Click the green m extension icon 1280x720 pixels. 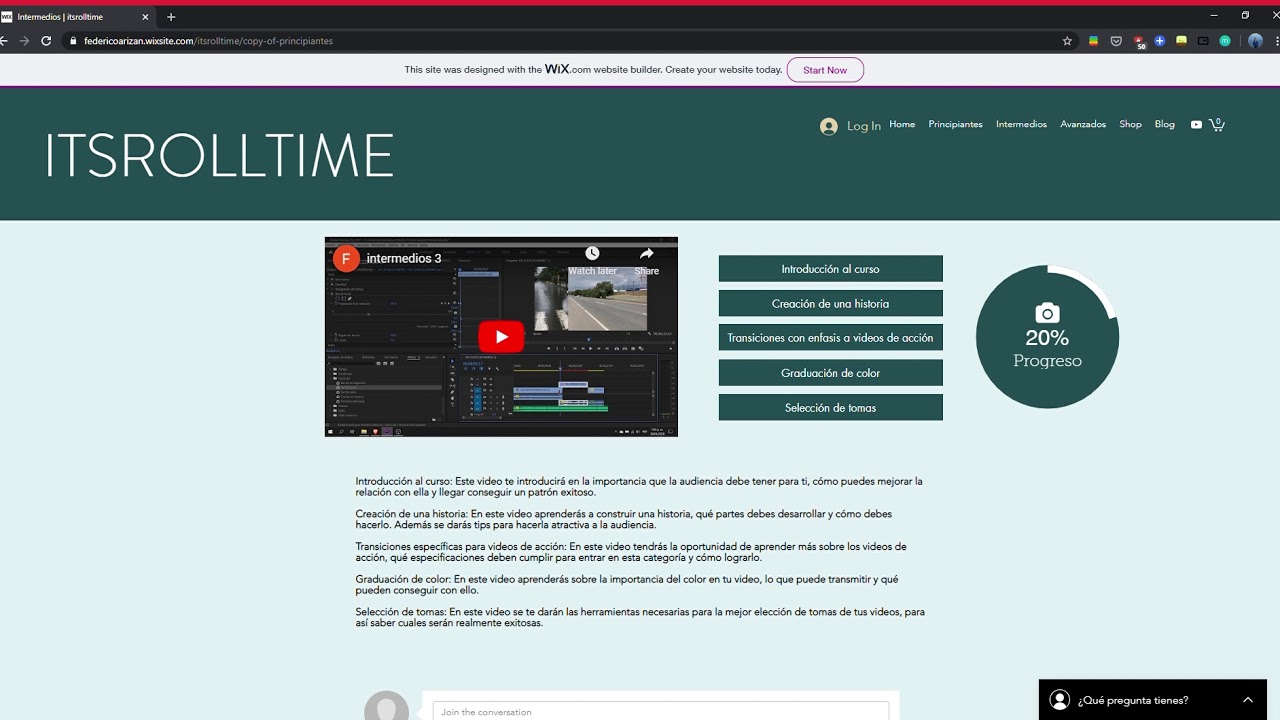[1225, 41]
